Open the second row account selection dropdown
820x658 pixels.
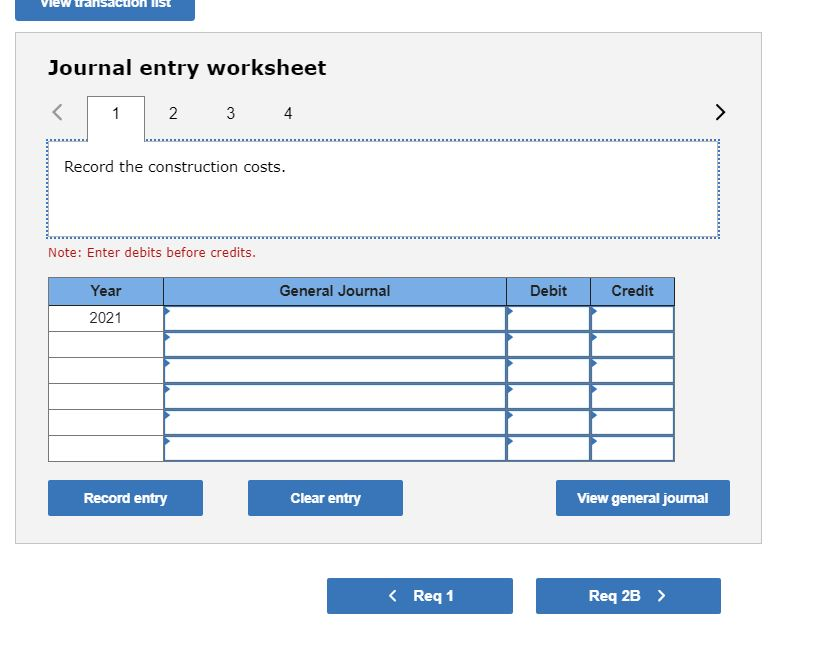coord(335,343)
